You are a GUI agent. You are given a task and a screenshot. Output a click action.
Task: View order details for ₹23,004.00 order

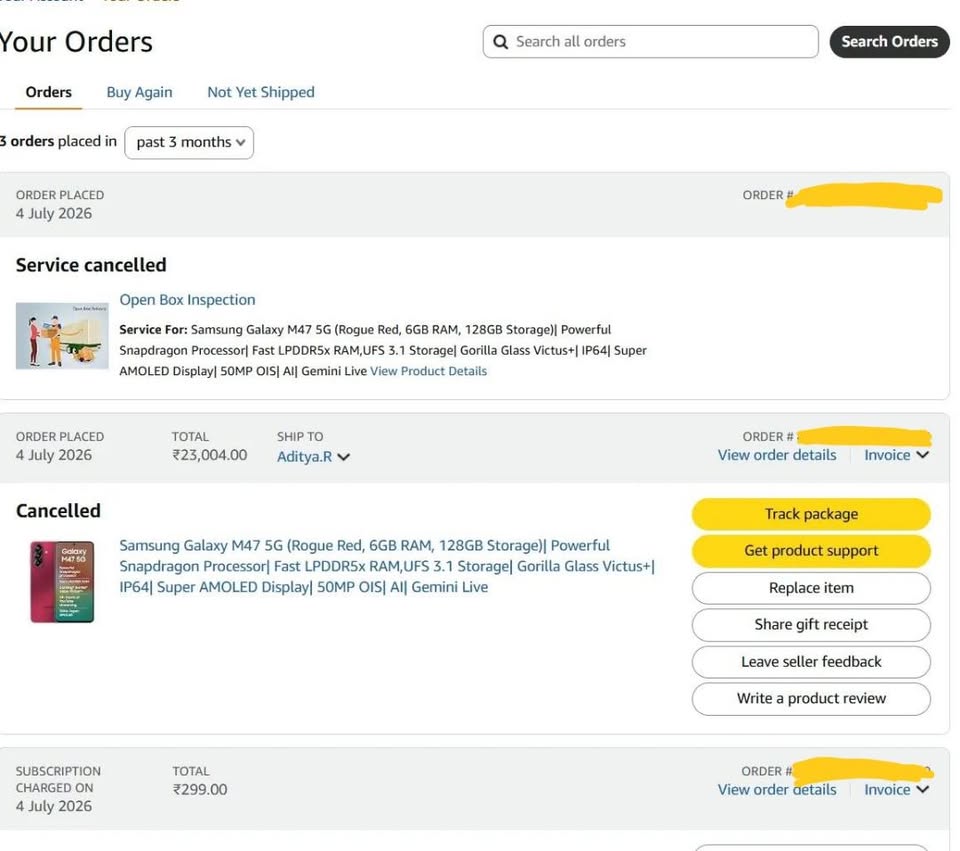(x=777, y=455)
